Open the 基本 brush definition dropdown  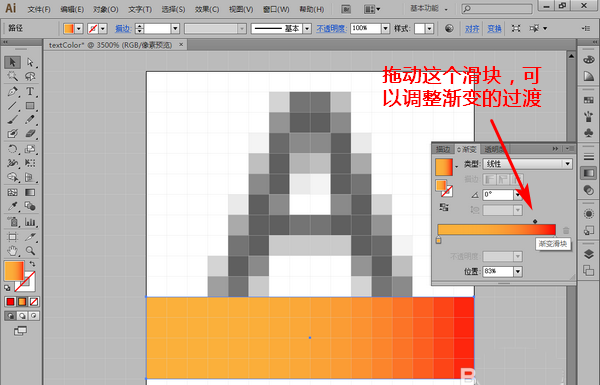(x=307, y=28)
